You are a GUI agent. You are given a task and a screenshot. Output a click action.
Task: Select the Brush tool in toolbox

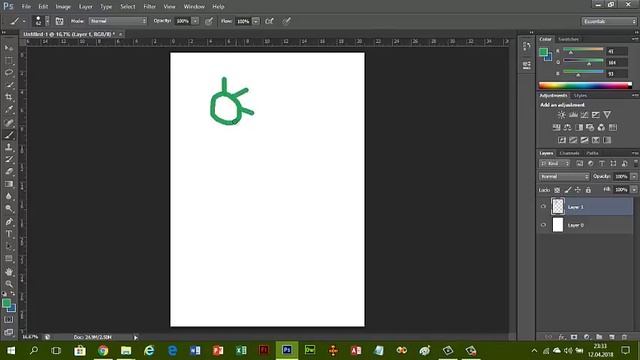click(x=9, y=135)
